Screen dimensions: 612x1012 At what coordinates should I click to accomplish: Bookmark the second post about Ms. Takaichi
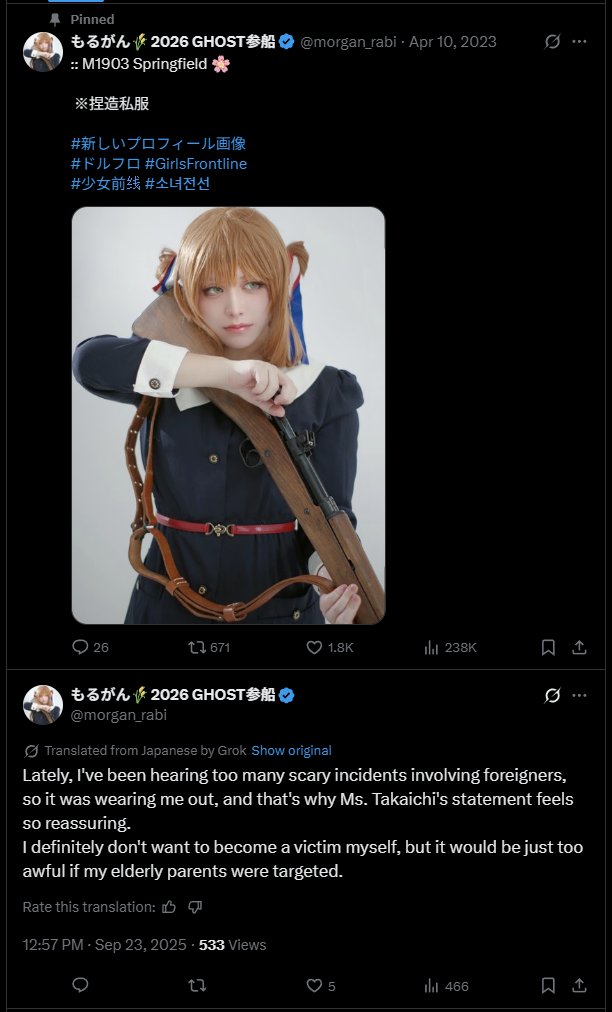tap(548, 986)
